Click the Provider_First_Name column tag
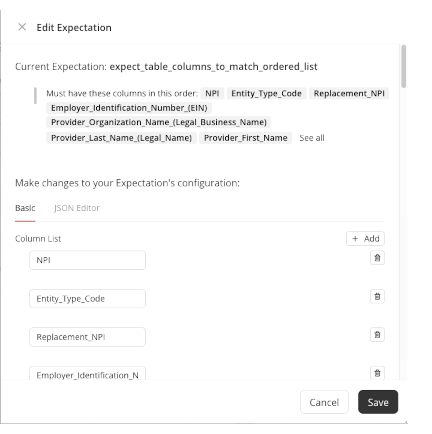432x434 pixels. 246,138
